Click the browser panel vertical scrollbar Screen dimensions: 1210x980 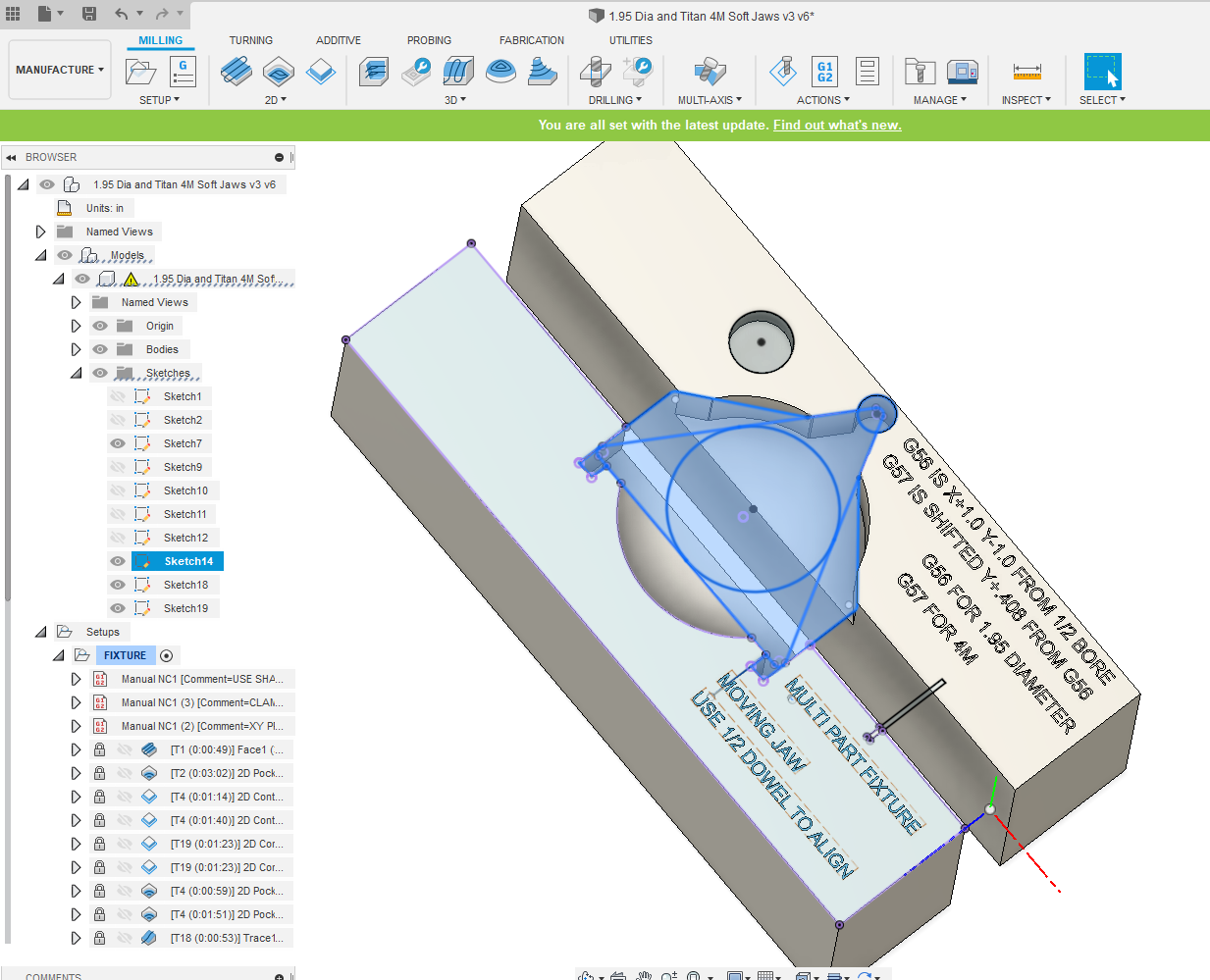click(8, 392)
